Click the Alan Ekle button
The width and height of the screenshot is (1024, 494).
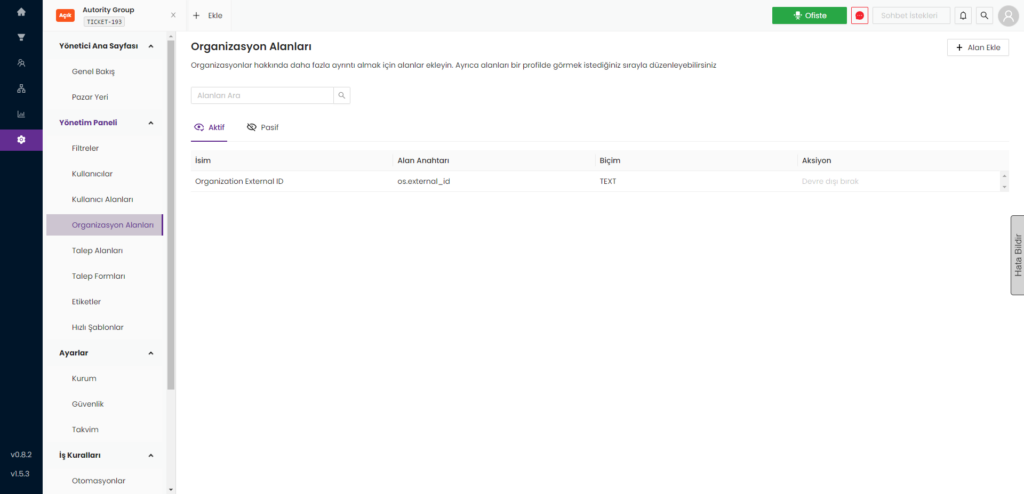[978, 48]
